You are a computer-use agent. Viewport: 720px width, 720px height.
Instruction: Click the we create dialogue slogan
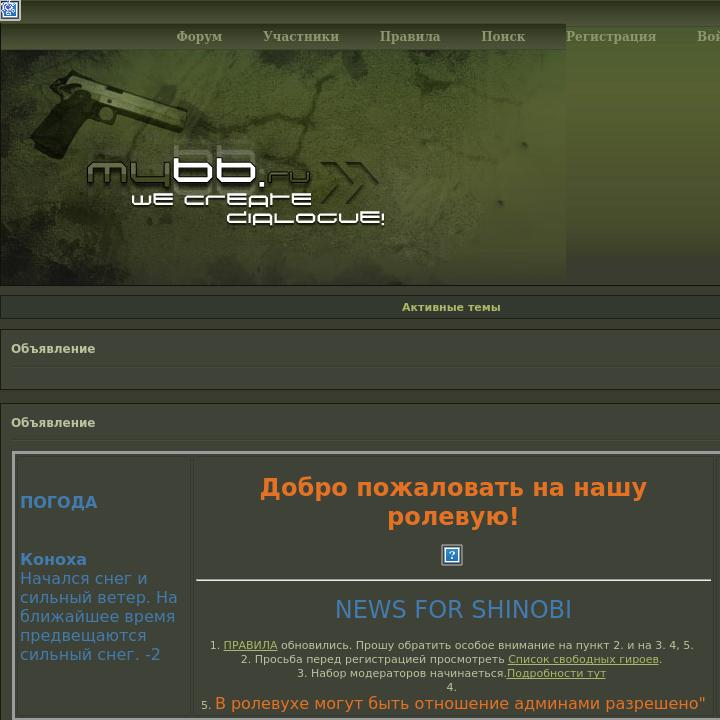258,208
